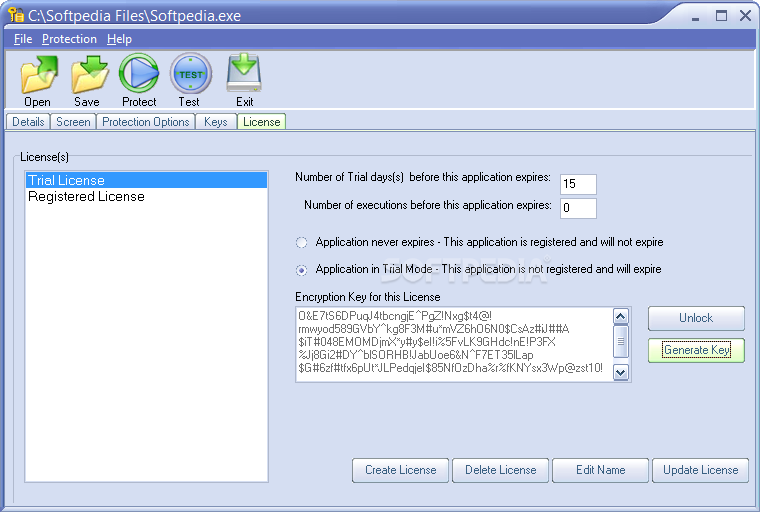This screenshot has width=760, height=512.
Task: Click the padlock app icon in title bar
Action: coord(16,15)
